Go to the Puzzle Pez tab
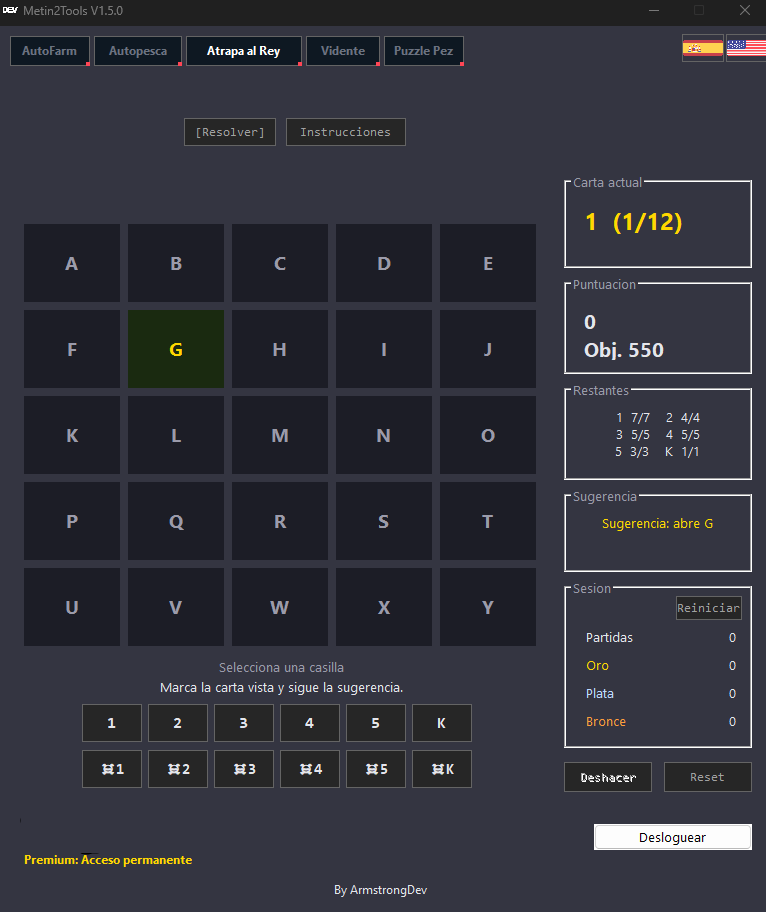Image resolution: width=766 pixels, height=912 pixels. 423,51
